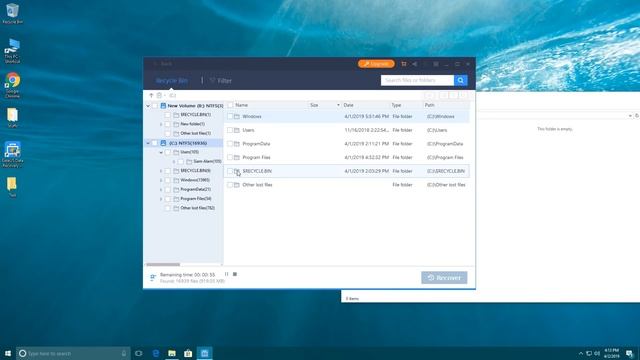The height and width of the screenshot is (360, 640).
Task: Expand the $RECYCLE.BIN(9) tree node
Action: pos(161,171)
